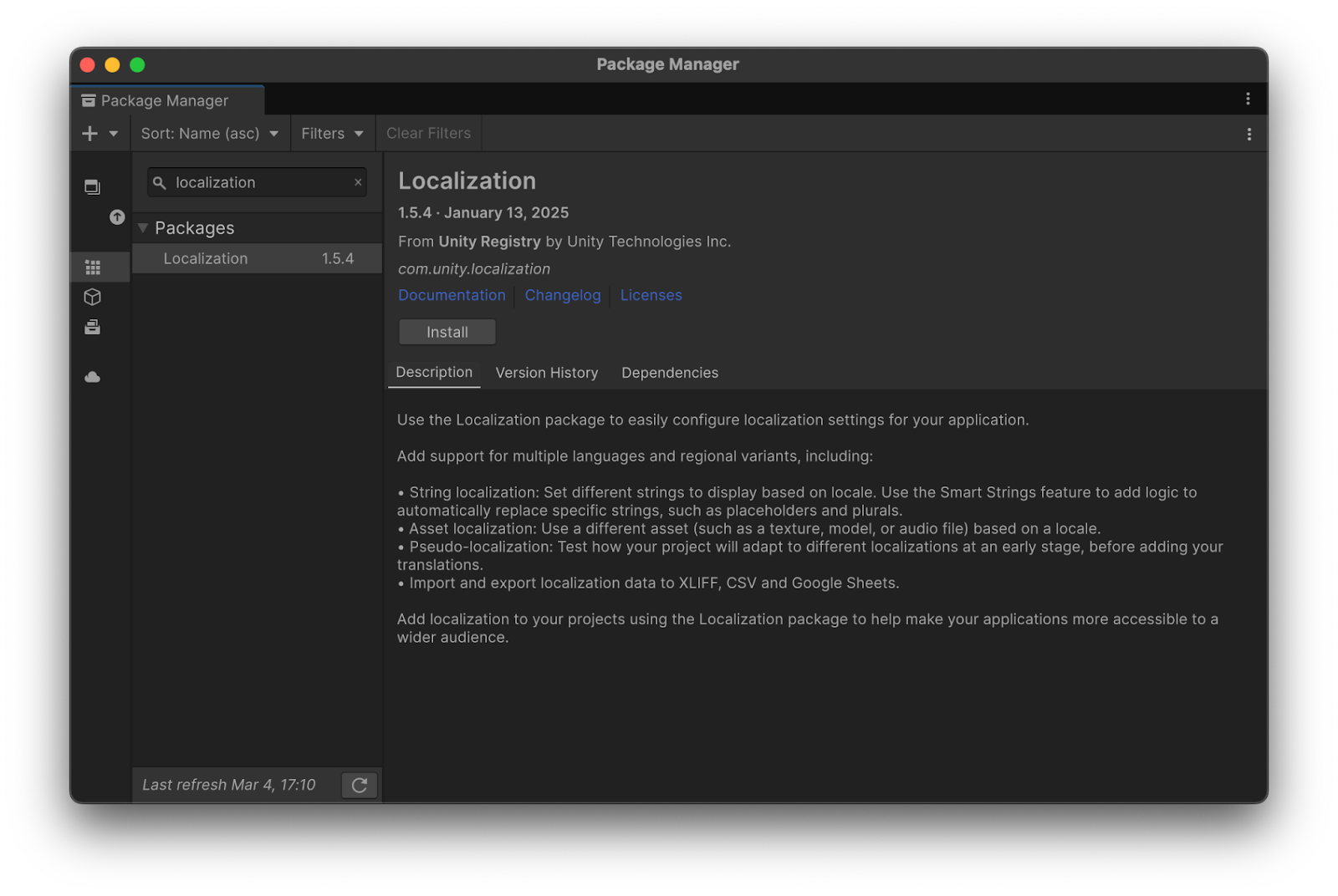Click the refresh package list button
This screenshot has width=1338, height=896.
[x=360, y=785]
